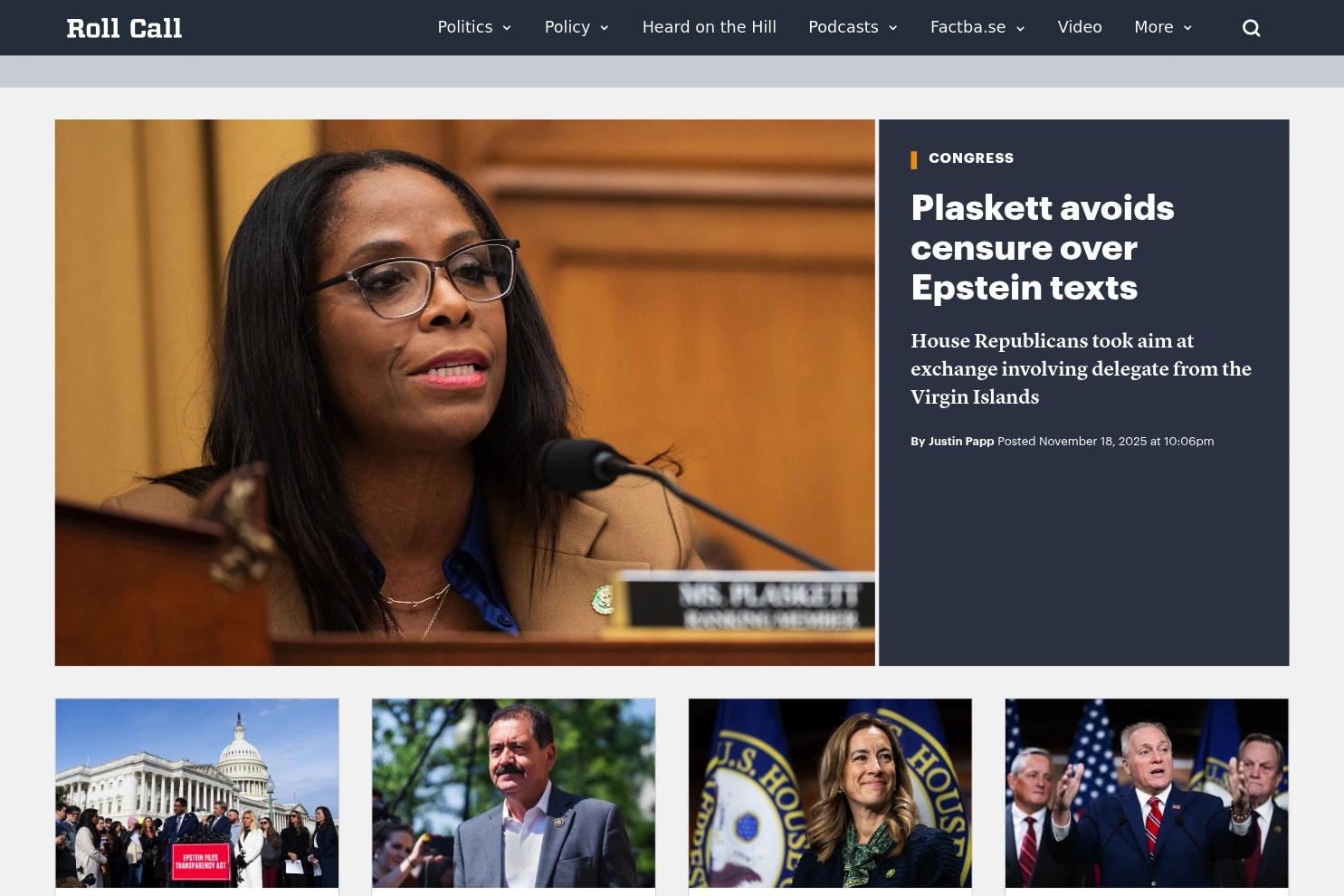The width and height of the screenshot is (1344, 896).
Task: Expand the More menu chevron
Action: click(x=1187, y=28)
